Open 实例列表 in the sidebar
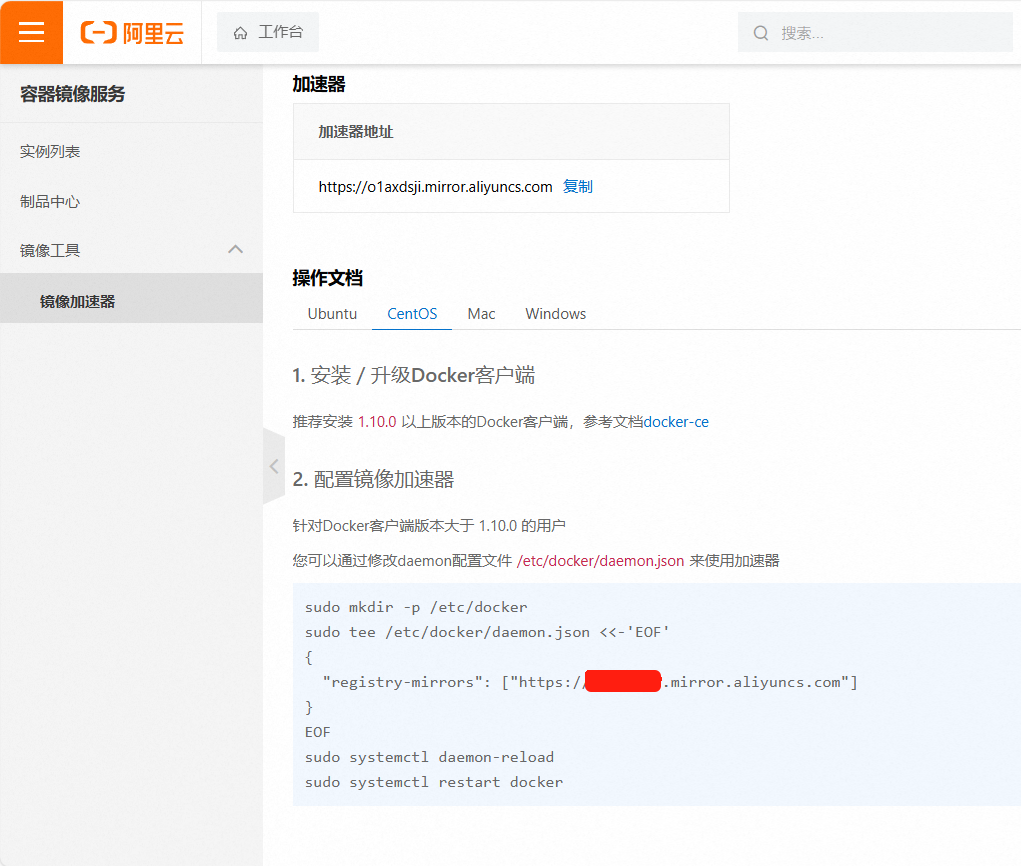1021x866 pixels. pyautogui.click(x=132, y=152)
